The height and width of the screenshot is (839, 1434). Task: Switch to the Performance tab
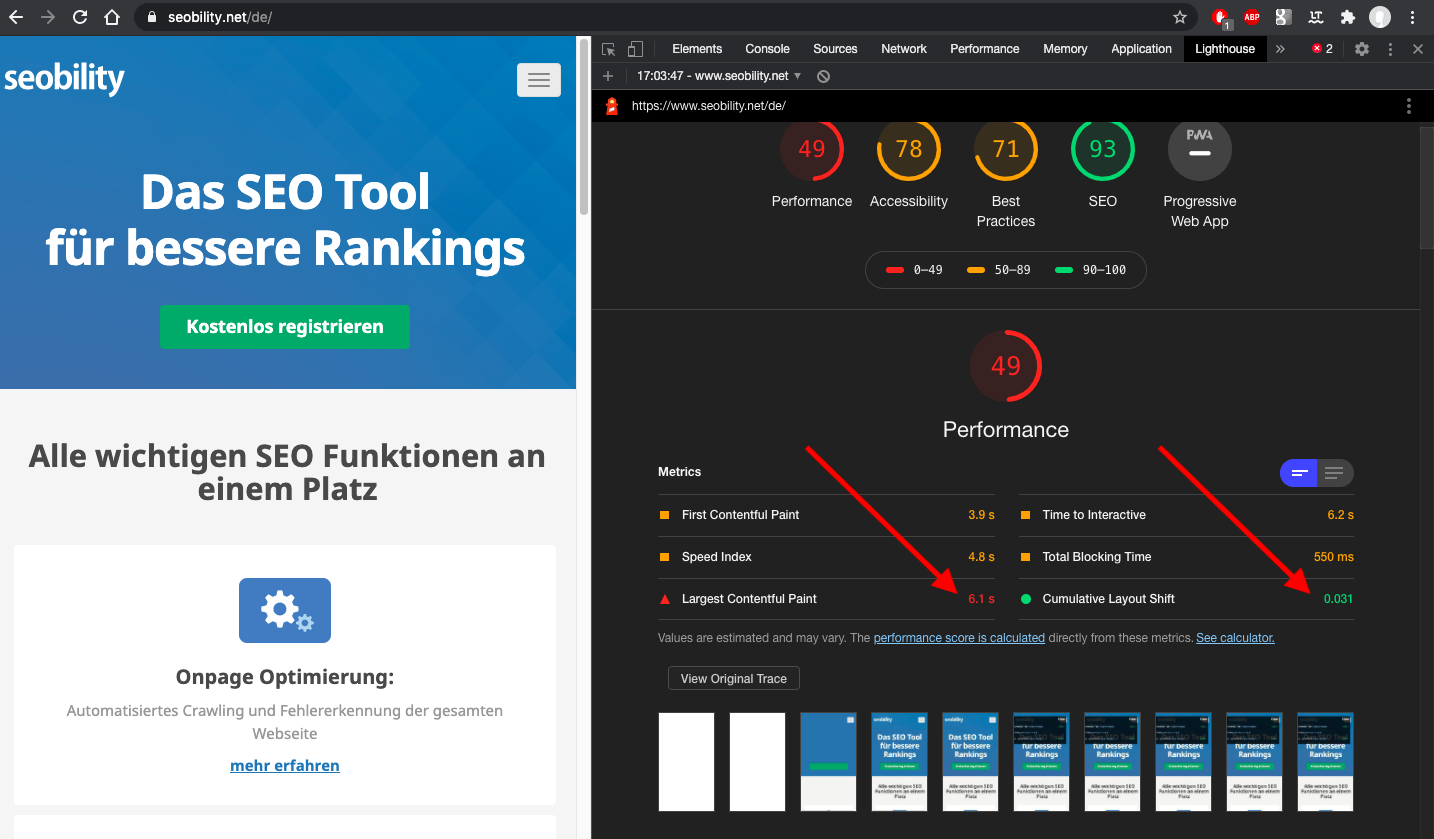985,49
